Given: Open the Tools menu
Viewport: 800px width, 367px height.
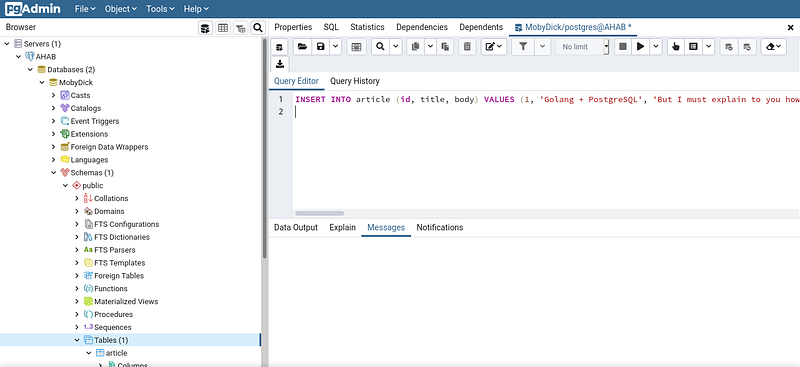Looking at the screenshot, I should click(160, 9).
